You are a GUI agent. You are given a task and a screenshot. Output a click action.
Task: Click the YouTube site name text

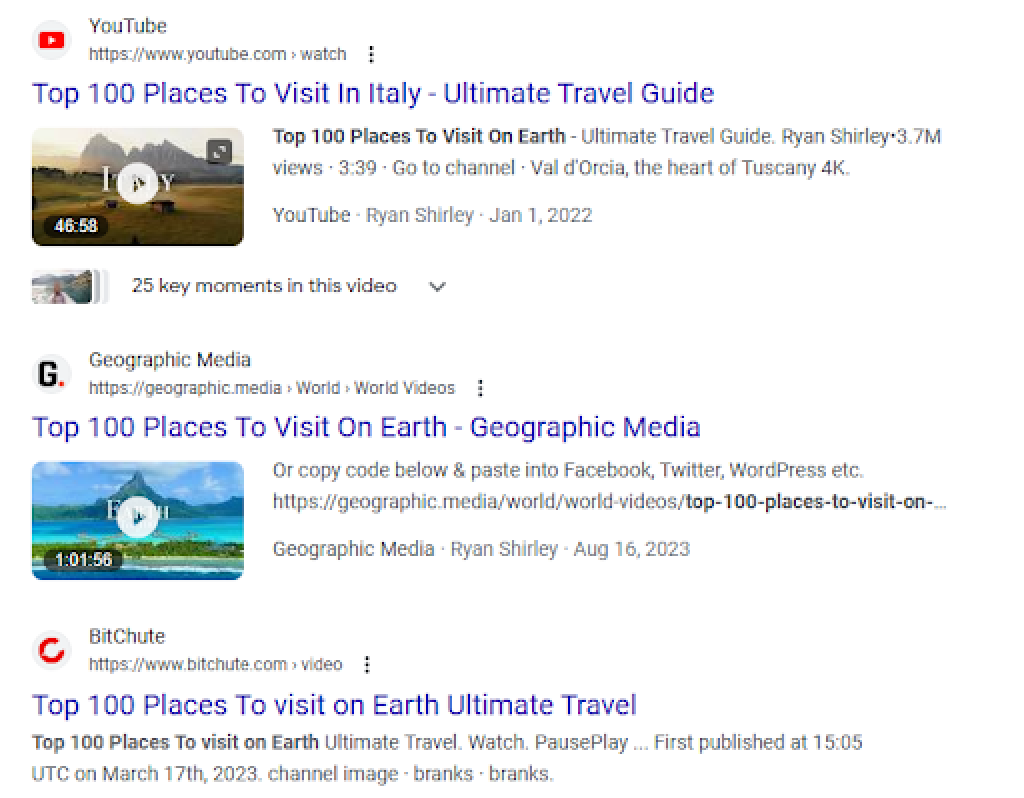127,26
